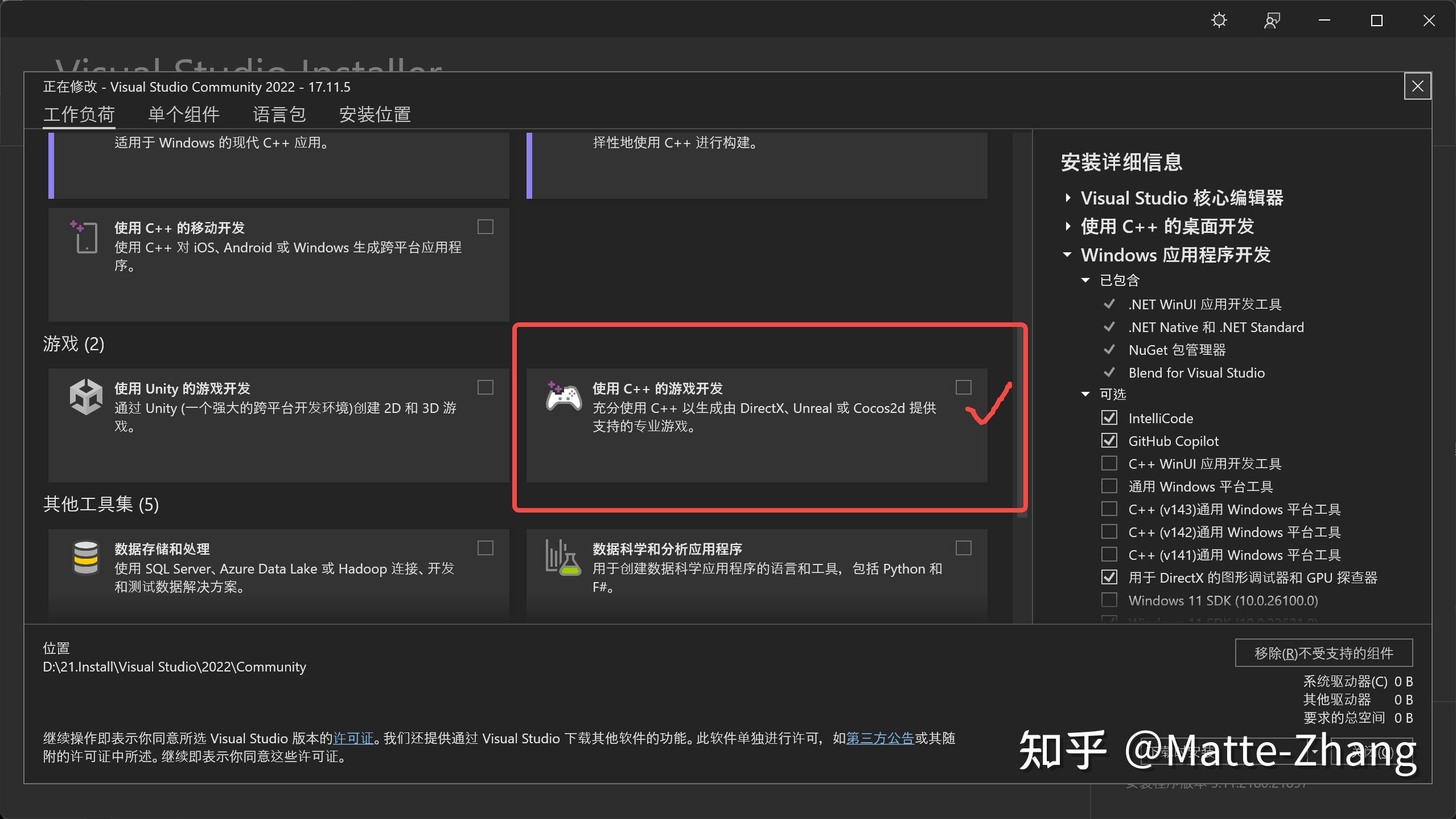Screen dimensions: 1456x819
Task: Collapse the Windows 应用程序开发 section
Action: click(1067, 255)
